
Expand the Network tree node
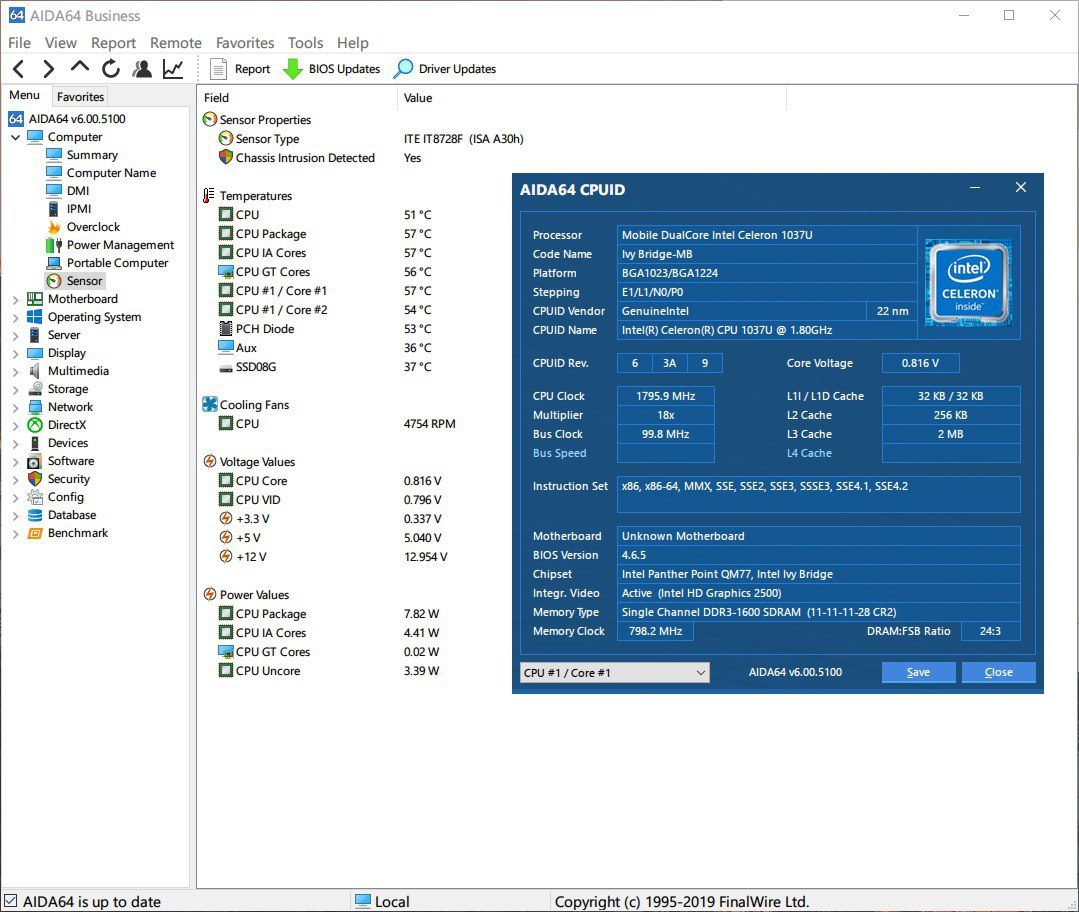[15, 407]
